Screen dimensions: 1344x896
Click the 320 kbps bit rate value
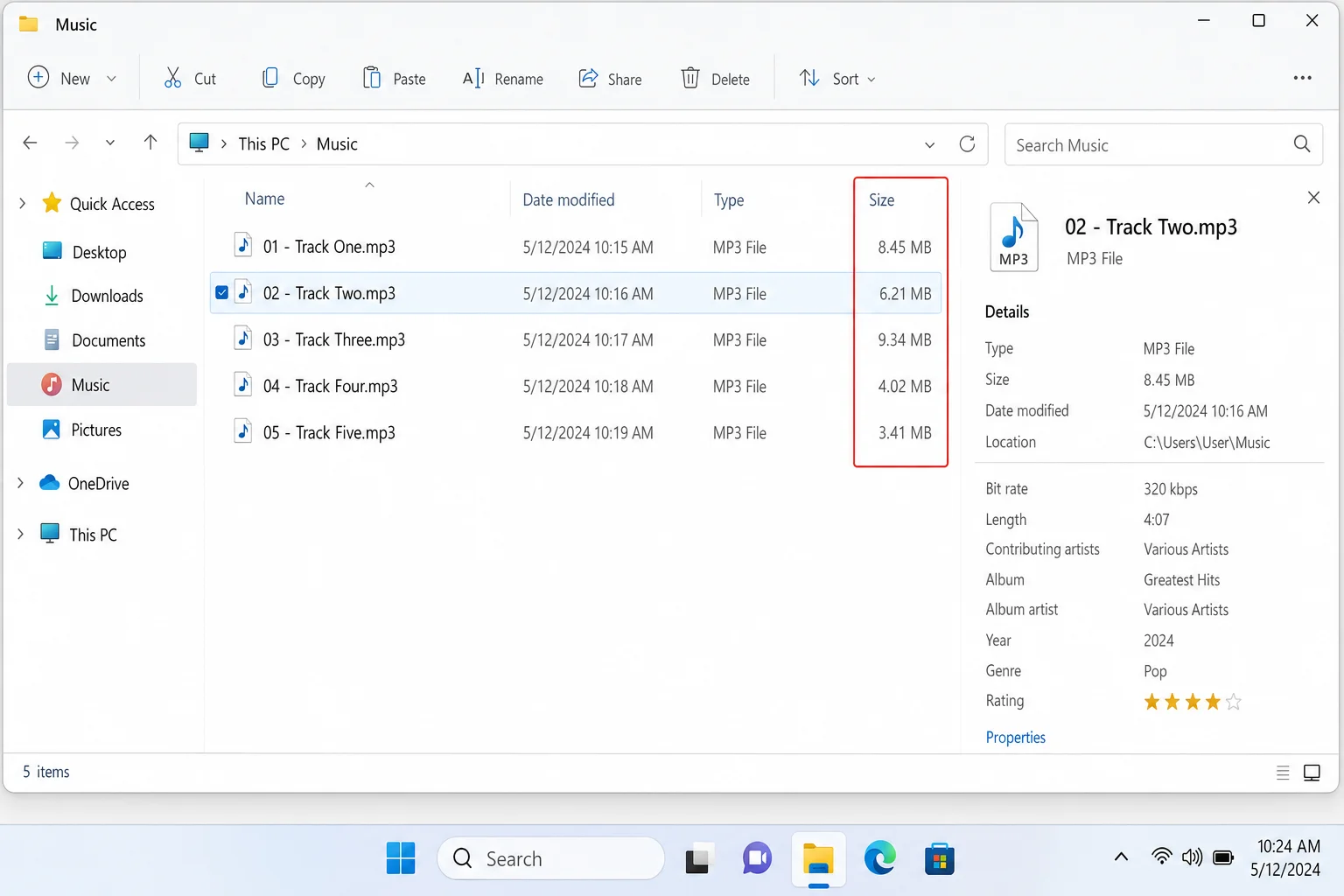(x=1170, y=489)
